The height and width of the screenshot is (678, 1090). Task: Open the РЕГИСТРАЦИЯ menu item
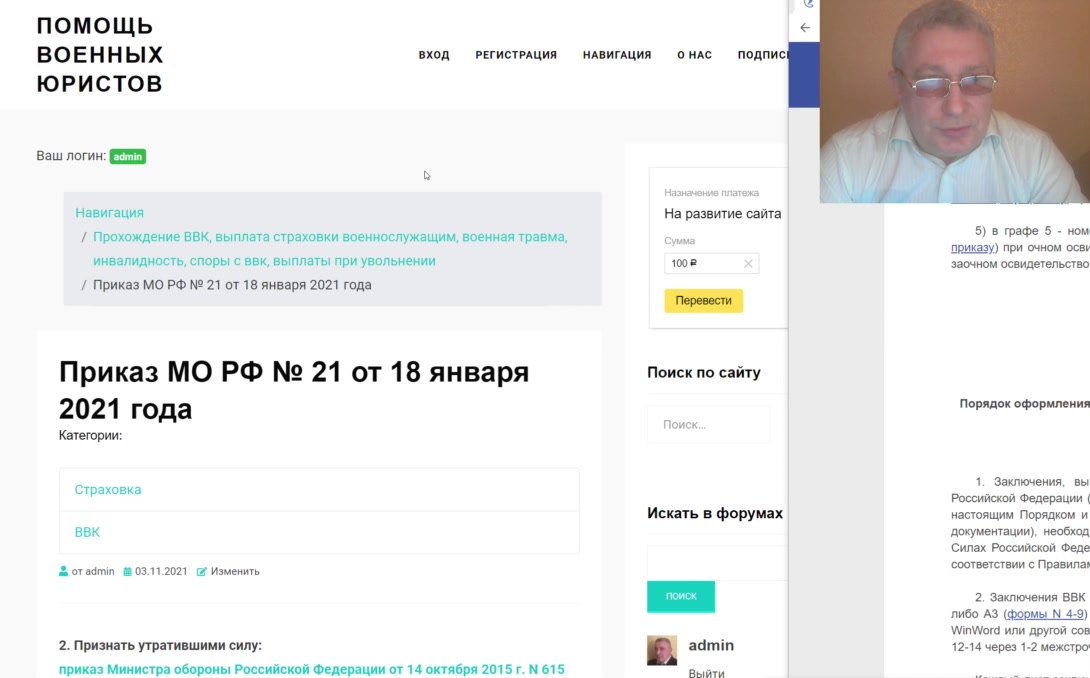[516, 55]
